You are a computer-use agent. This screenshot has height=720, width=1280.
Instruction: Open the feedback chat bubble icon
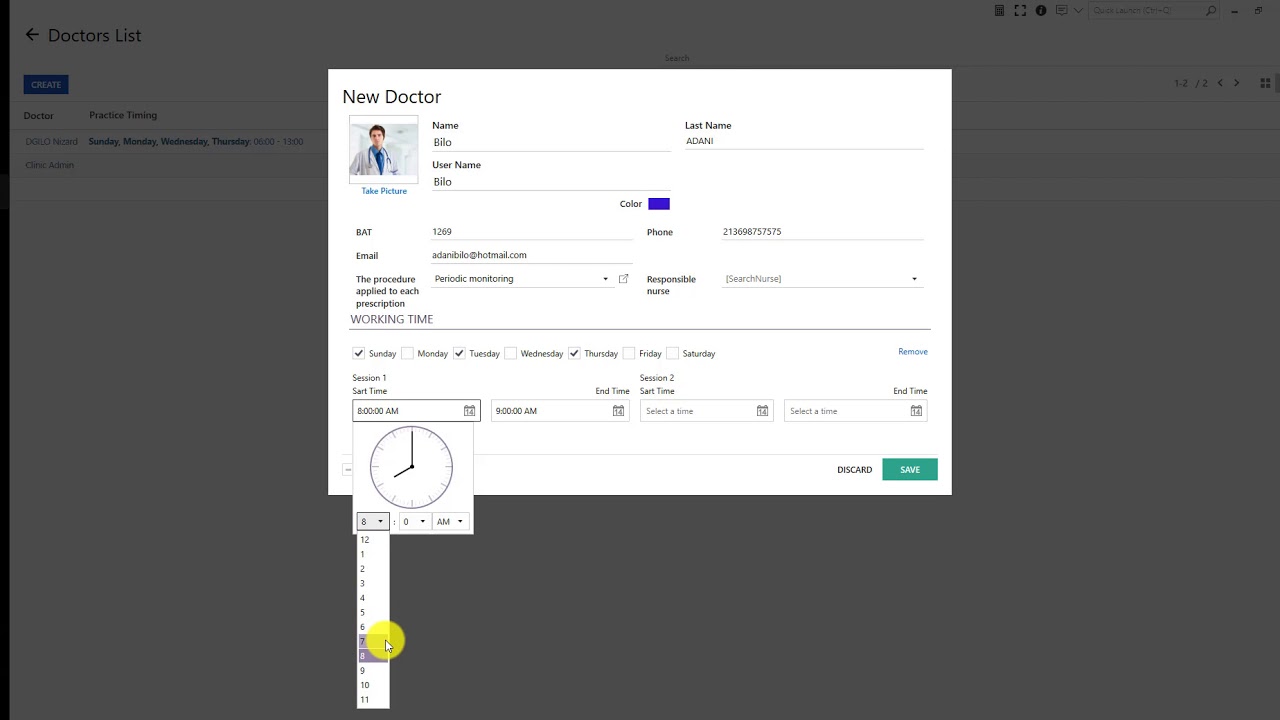pyautogui.click(x=1062, y=10)
